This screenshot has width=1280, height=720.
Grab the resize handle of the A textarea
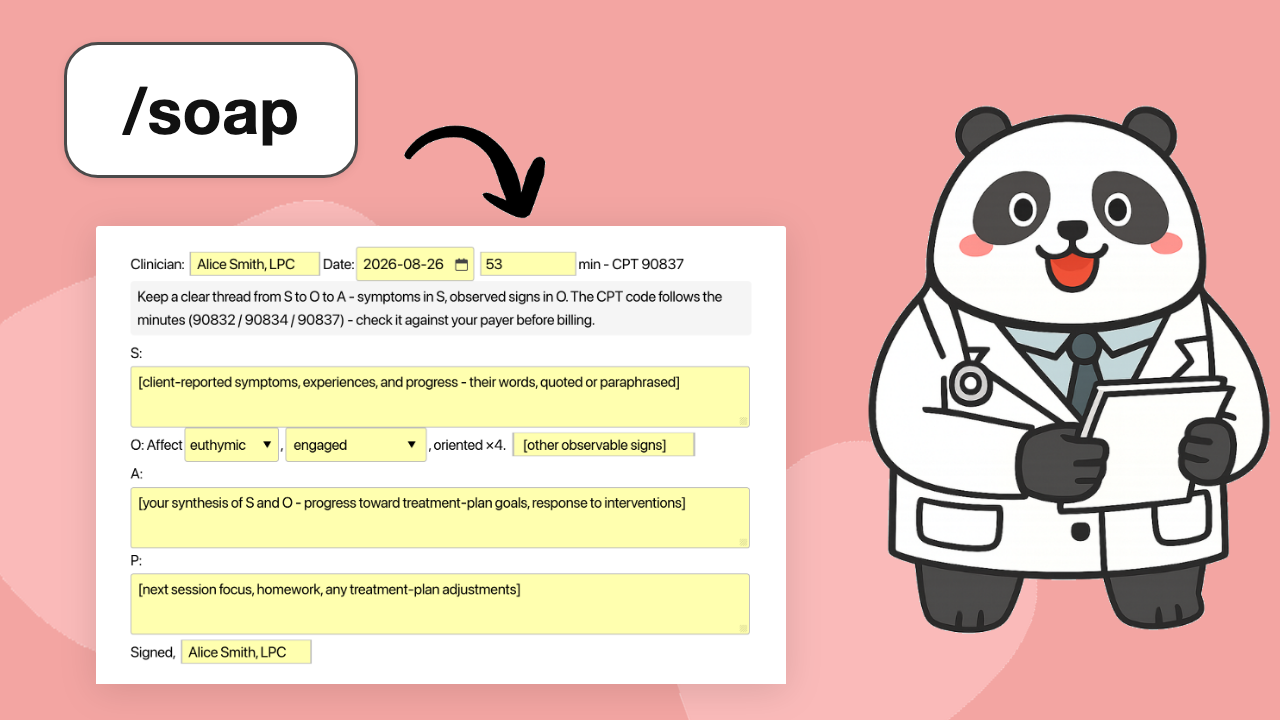point(743,541)
